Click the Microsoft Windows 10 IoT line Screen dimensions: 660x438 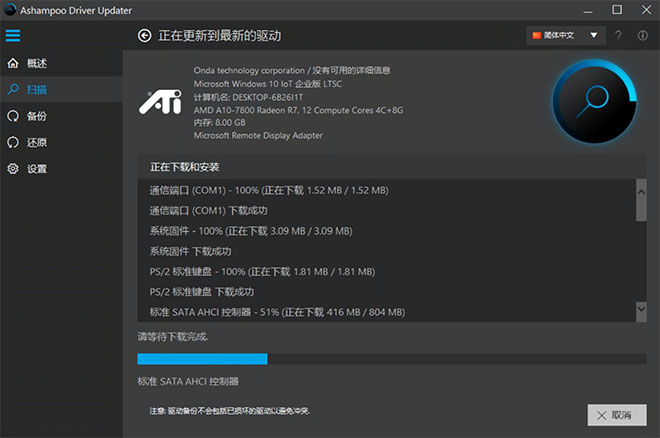(268, 84)
